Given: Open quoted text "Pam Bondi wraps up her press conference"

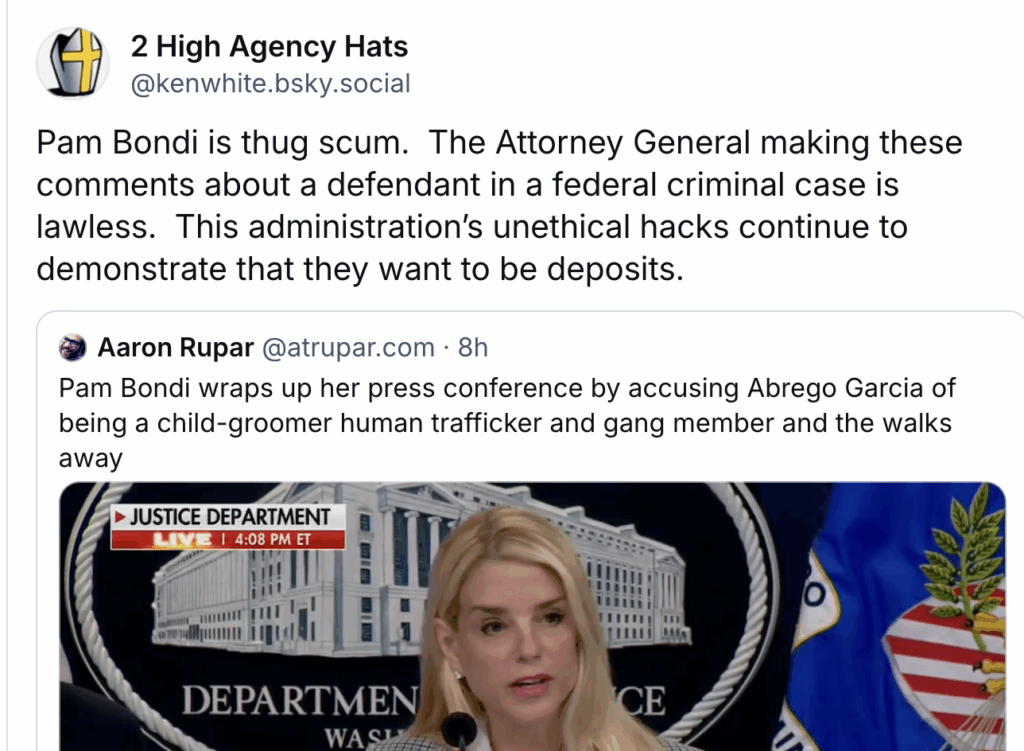Looking at the screenshot, I should point(321,388).
